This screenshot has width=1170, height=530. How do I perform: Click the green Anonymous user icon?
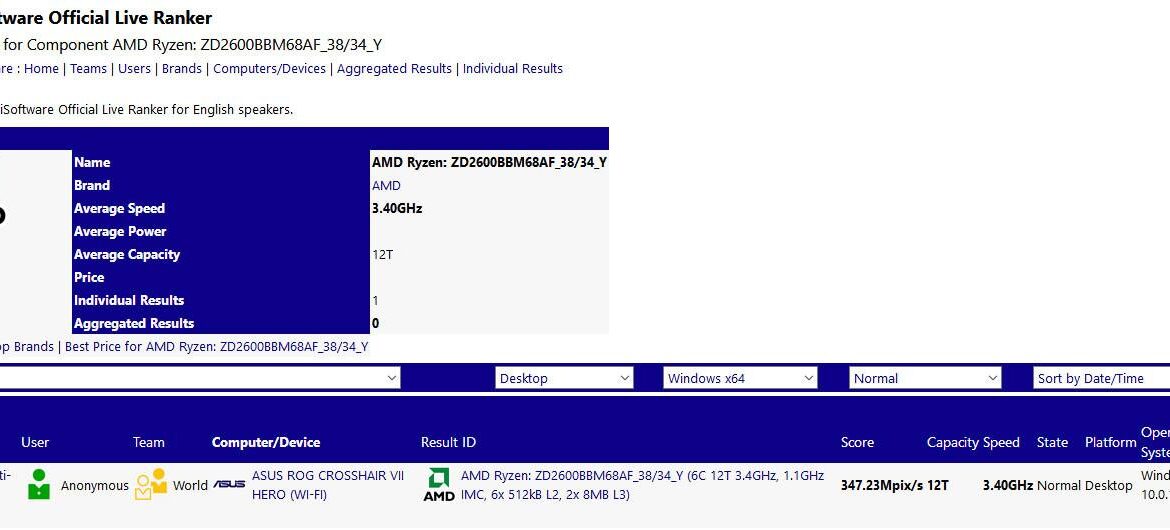pyautogui.click(x=39, y=484)
